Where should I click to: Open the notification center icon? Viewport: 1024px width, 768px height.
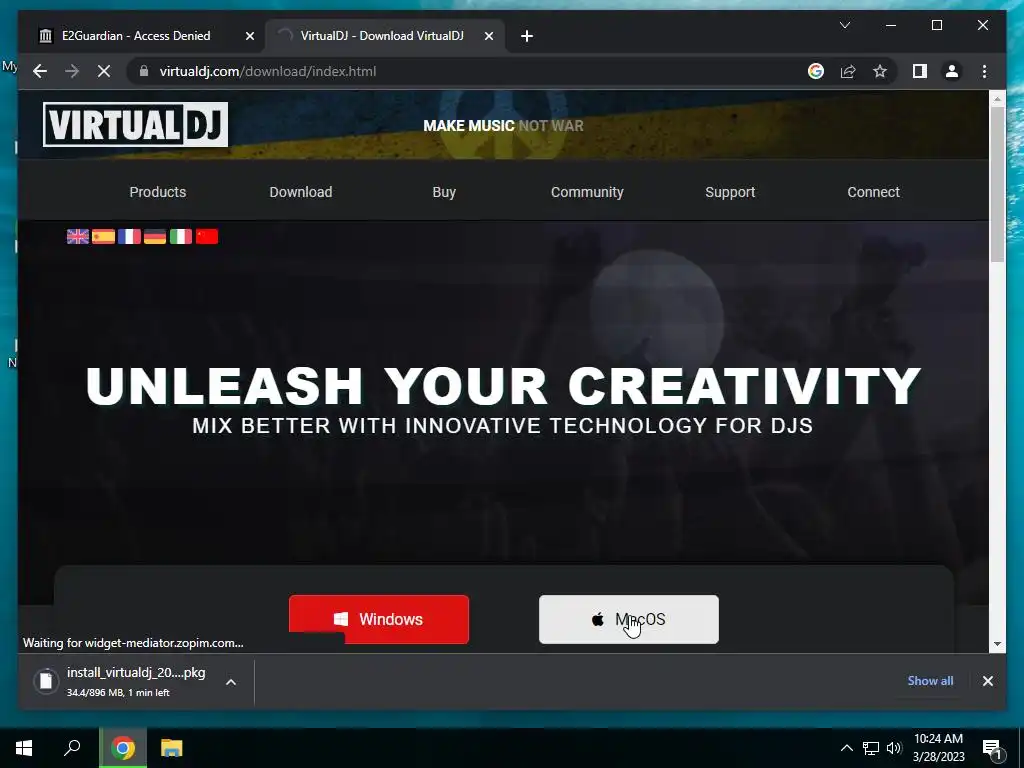992,748
